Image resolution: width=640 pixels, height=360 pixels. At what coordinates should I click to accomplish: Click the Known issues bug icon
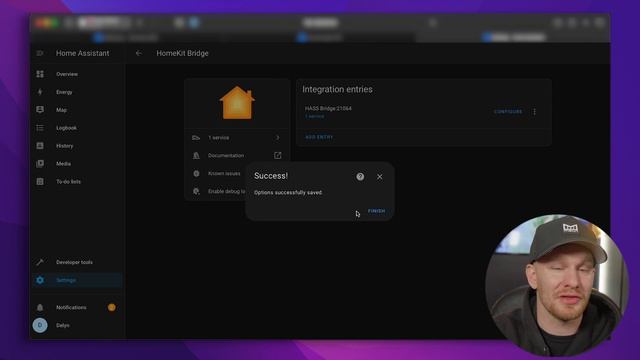tap(196, 173)
